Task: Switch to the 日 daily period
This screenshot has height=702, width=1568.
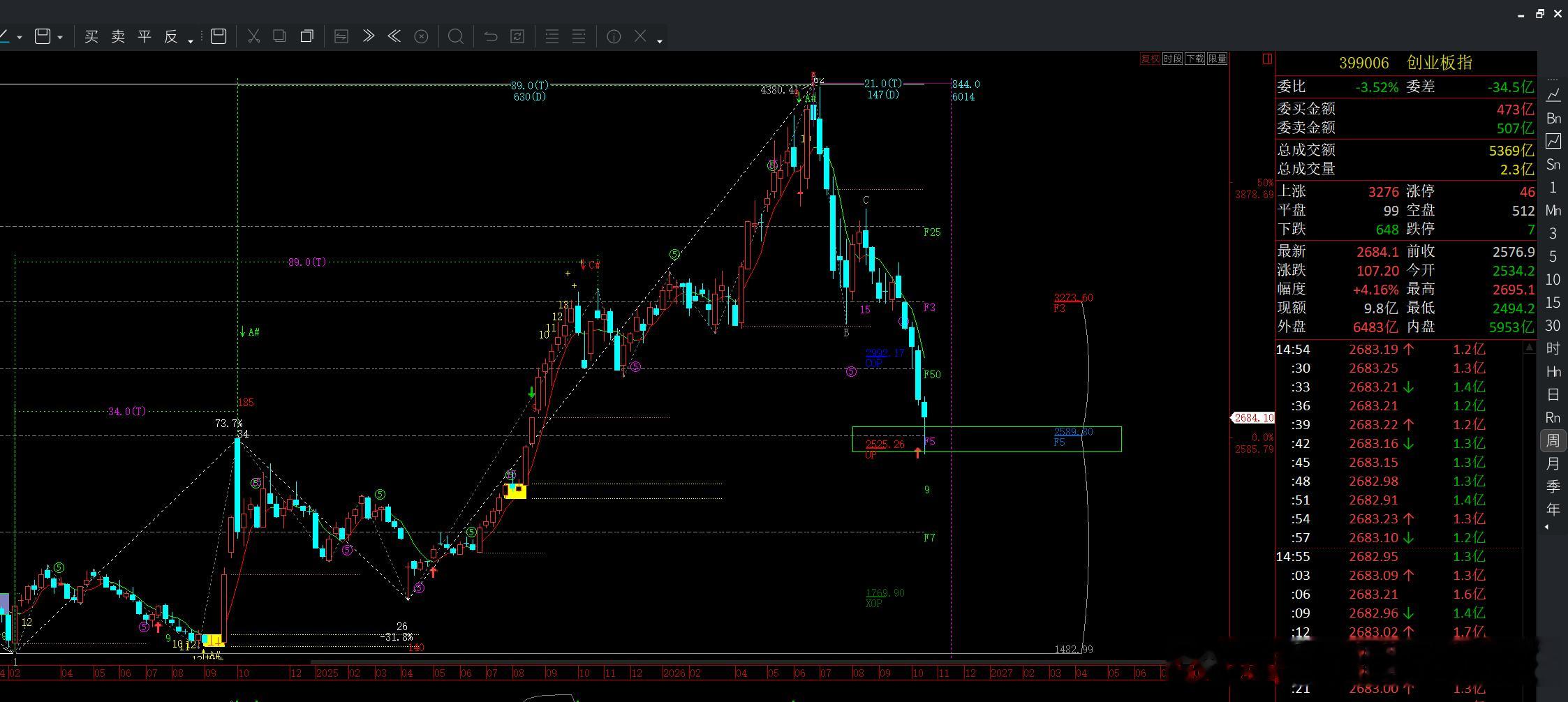Action: 1553,395
